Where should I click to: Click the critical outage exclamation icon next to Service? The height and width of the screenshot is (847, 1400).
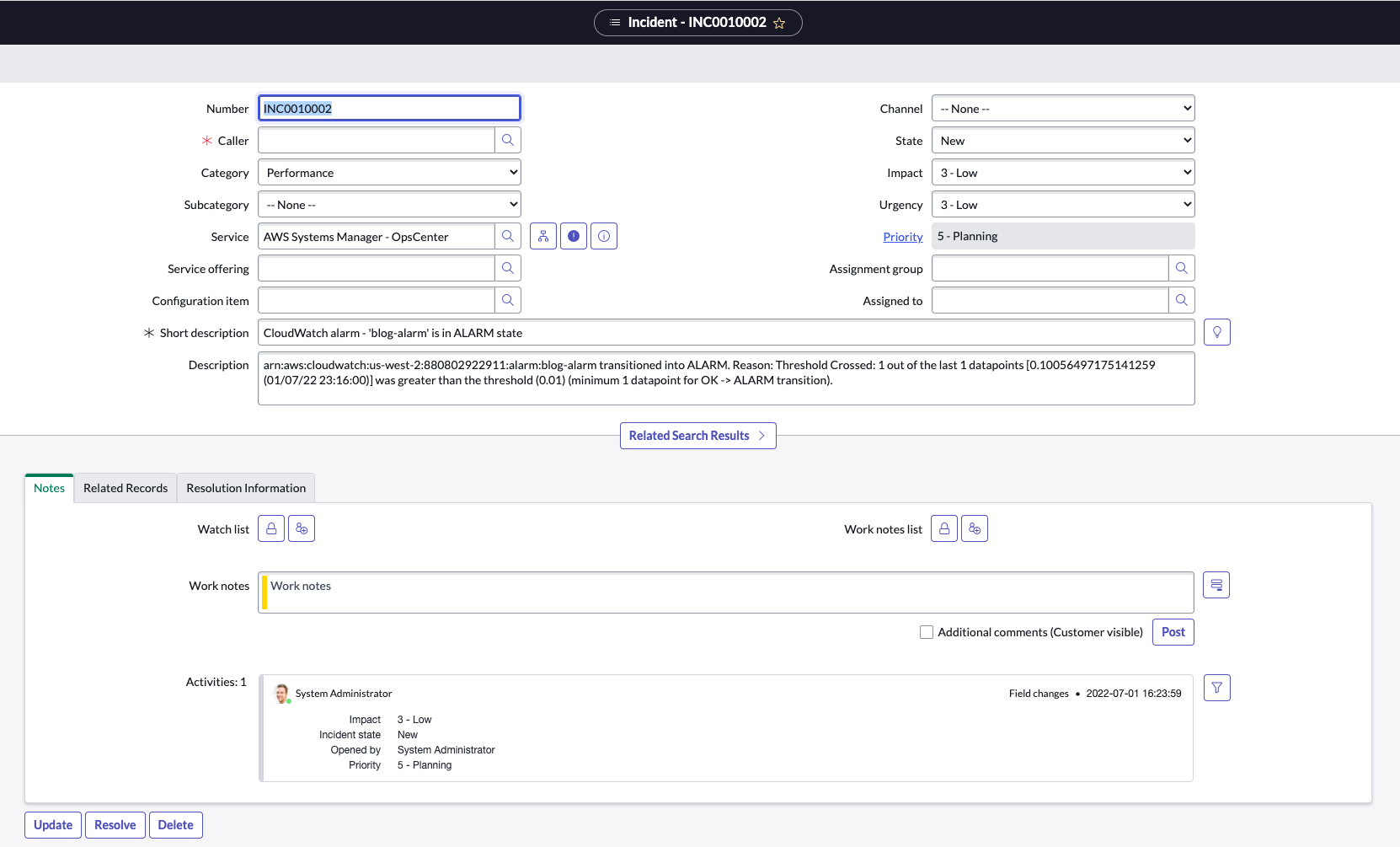pos(574,236)
